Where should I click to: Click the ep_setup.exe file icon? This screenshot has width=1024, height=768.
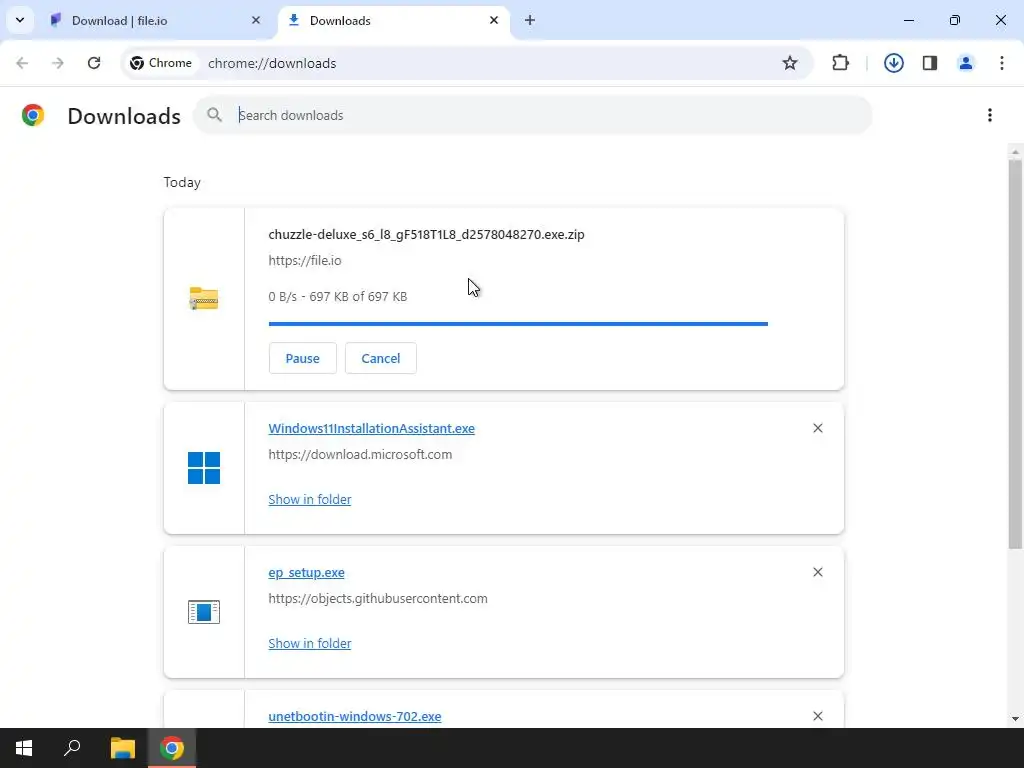click(204, 612)
